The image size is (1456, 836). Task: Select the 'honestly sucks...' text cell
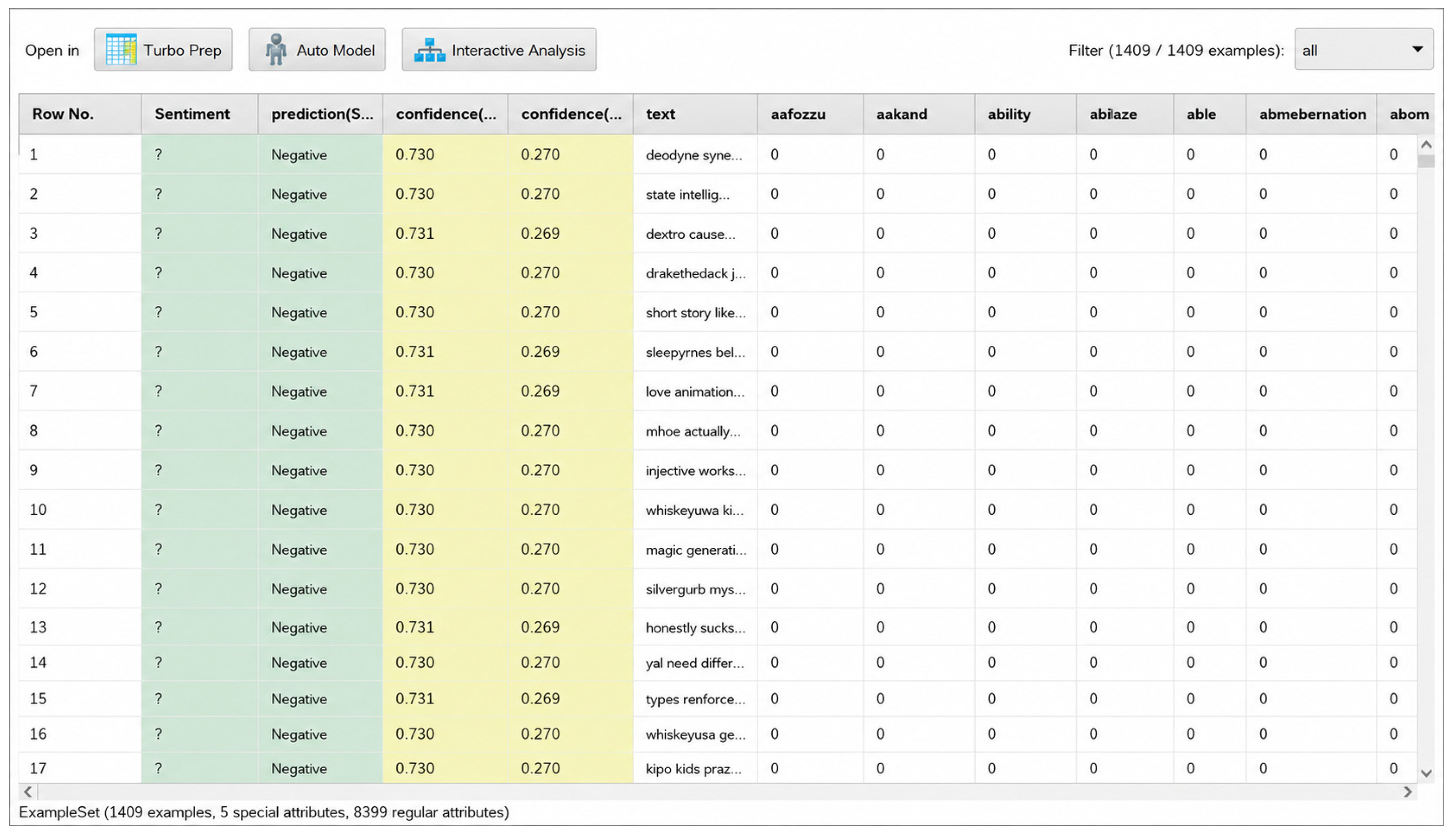tap(695, 627)
